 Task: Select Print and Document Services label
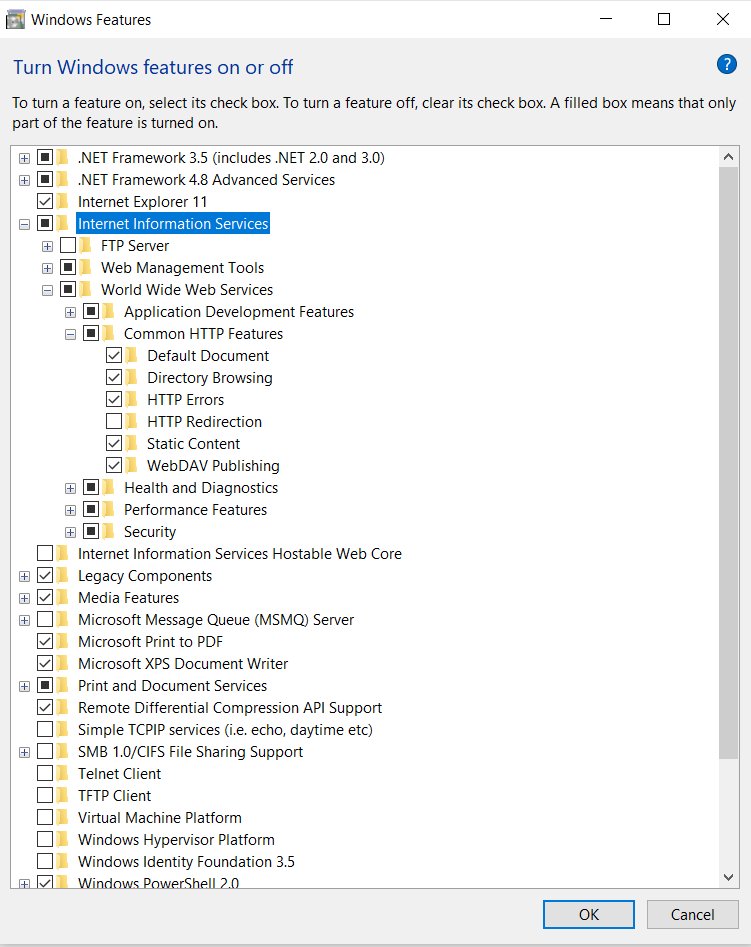click(172, 685)
